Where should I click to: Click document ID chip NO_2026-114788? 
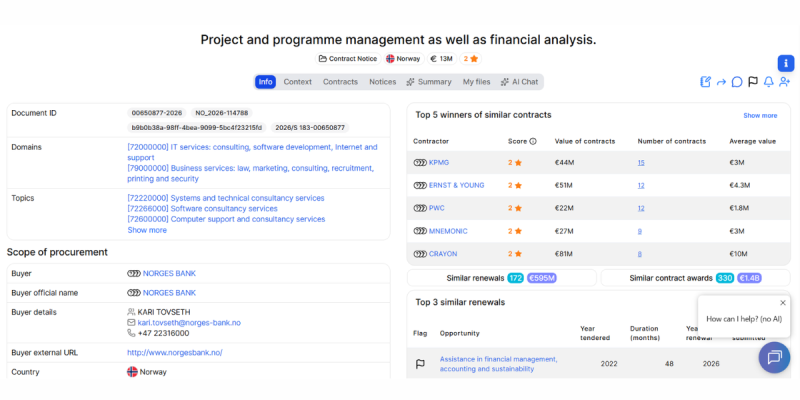point(221,113)
